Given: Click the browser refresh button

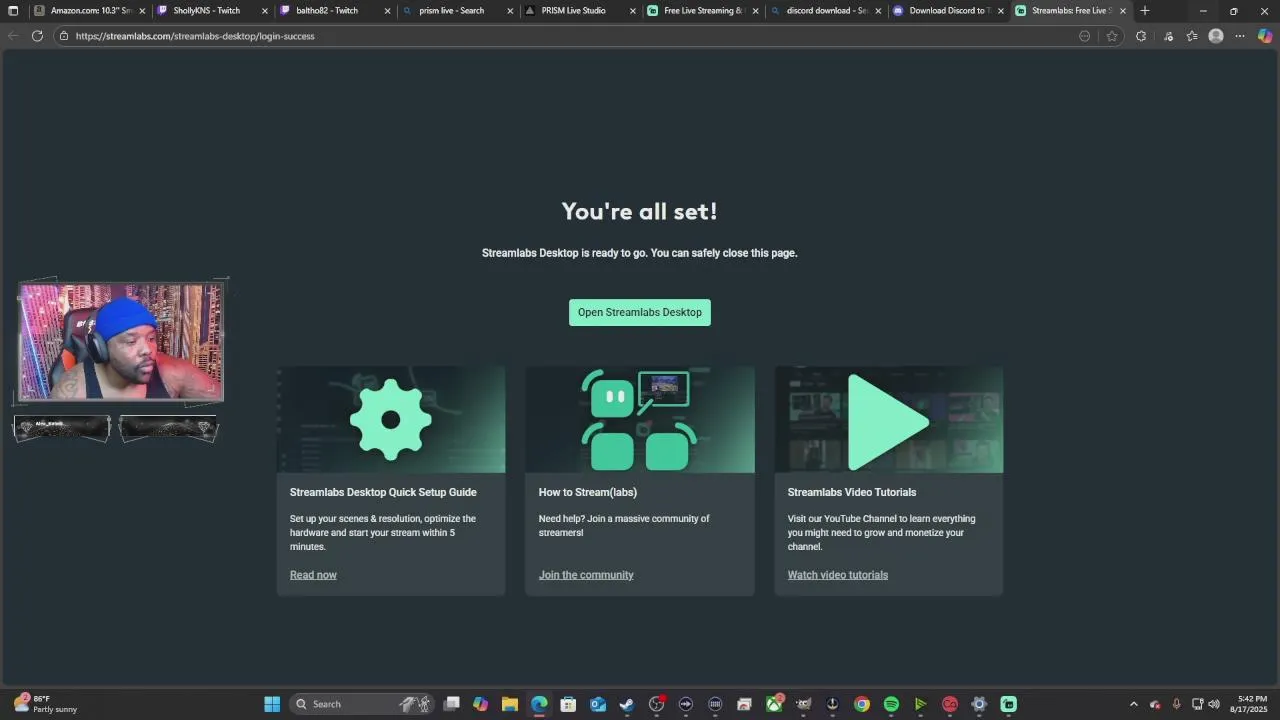Looking at the screenshot, I should [x=37, y=36].
